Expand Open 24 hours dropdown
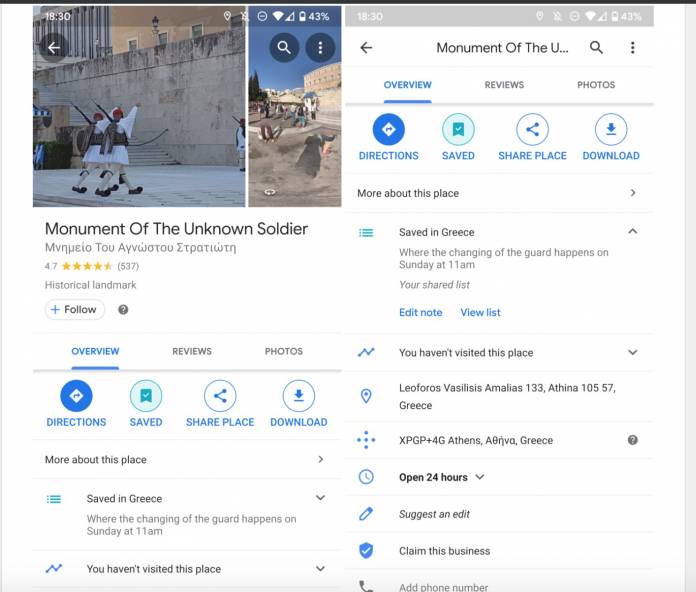The height and width of the screenshot is (592, 696). pos(480,477)
